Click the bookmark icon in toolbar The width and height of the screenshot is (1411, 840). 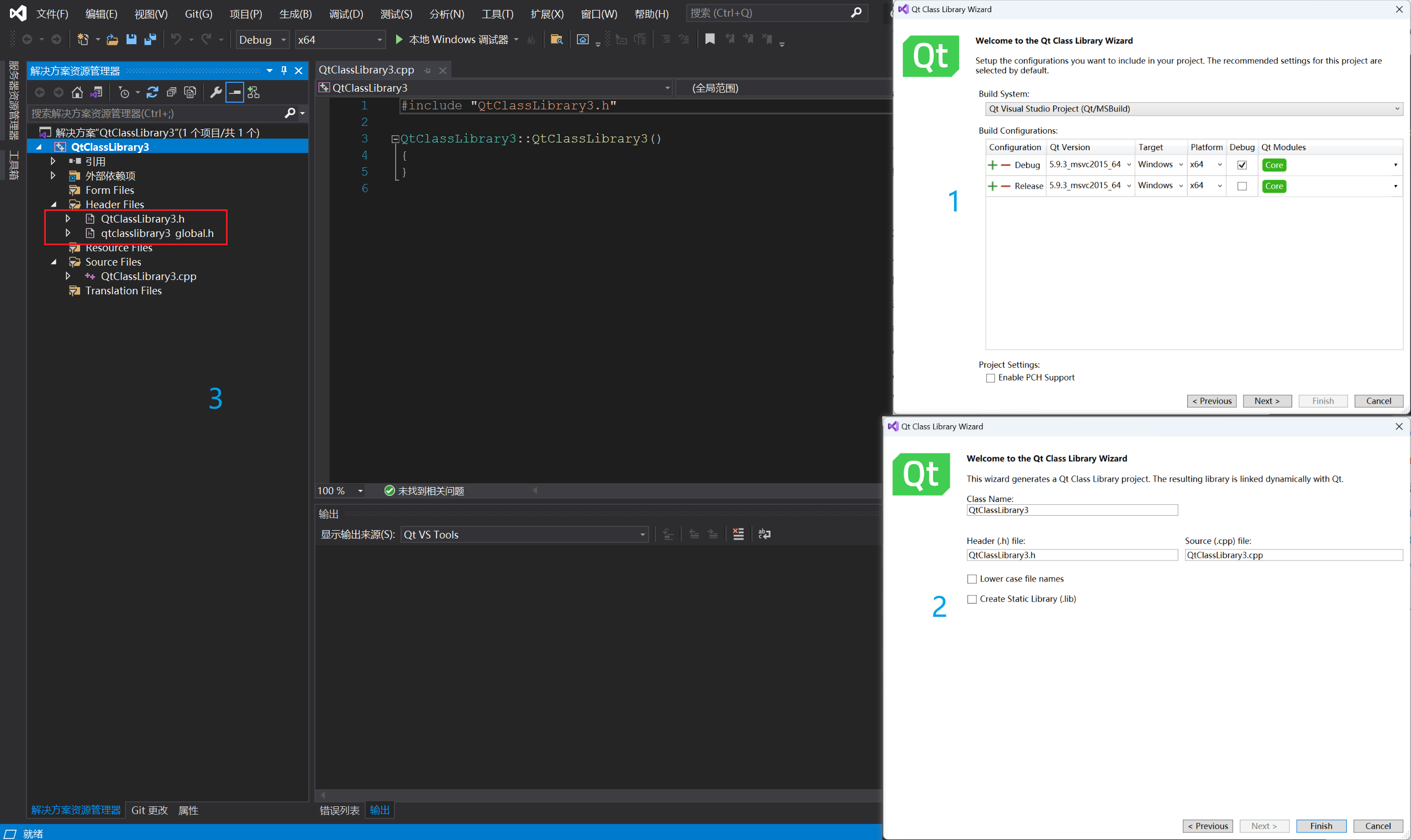(x=709, y=39)
